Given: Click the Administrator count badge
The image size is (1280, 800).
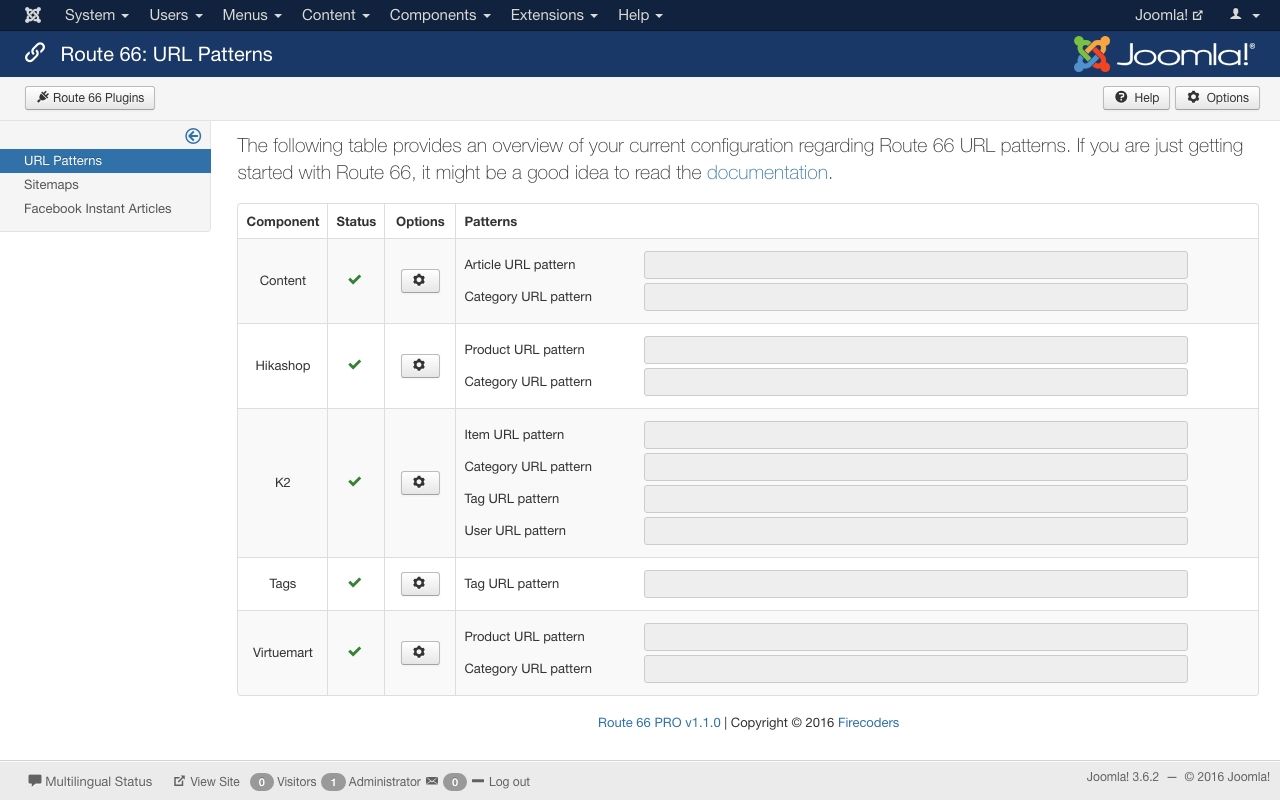Looking at the screenshot, I should (x=333, y=782).
